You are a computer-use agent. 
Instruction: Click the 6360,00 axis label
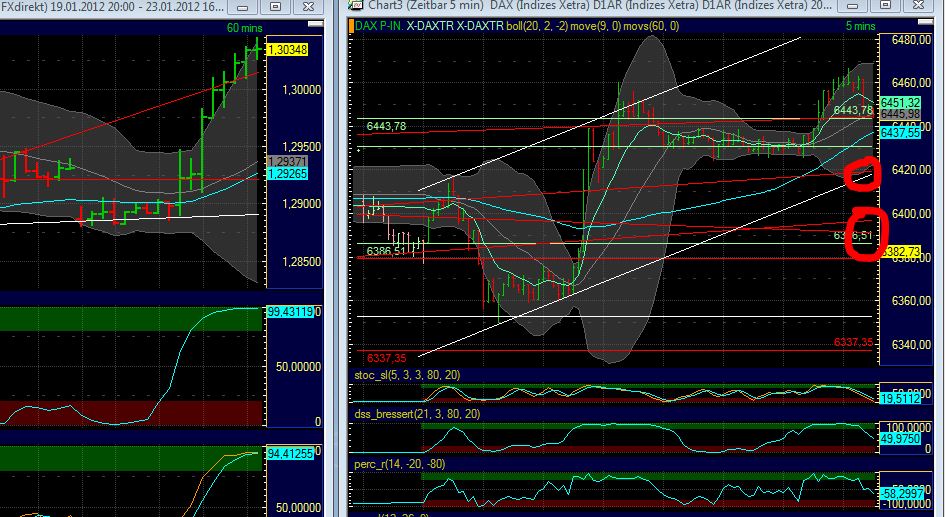pyautogui.click(x=911, y=301)
